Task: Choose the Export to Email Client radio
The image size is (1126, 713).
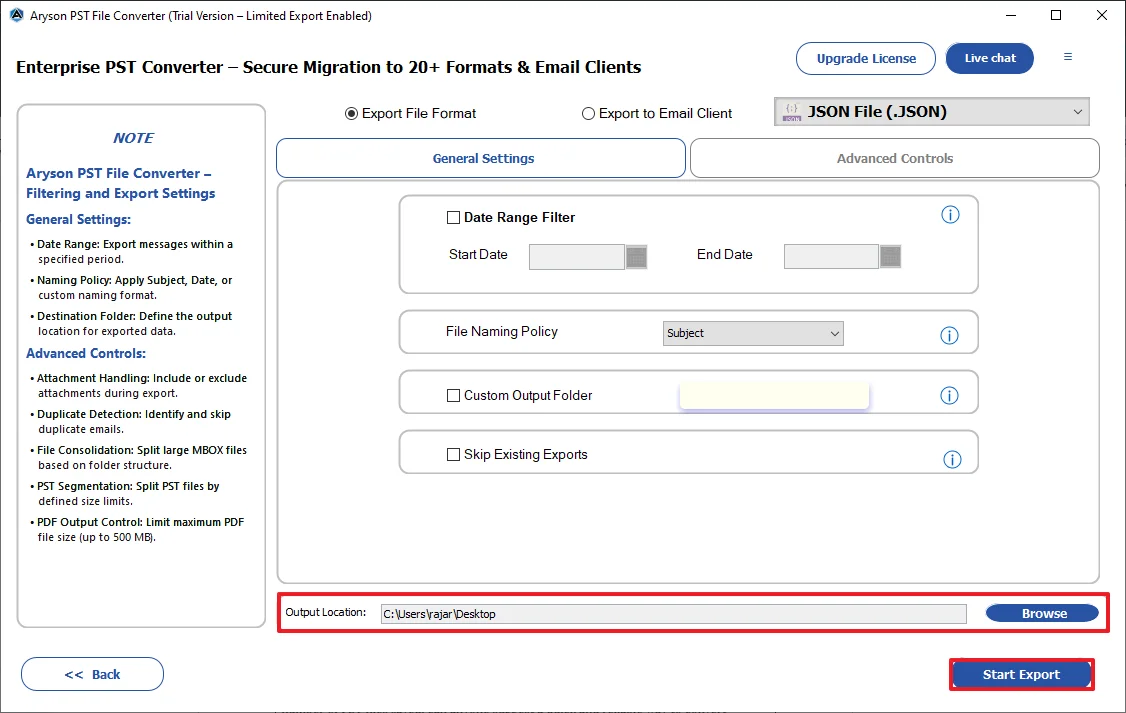Action: 588,113
